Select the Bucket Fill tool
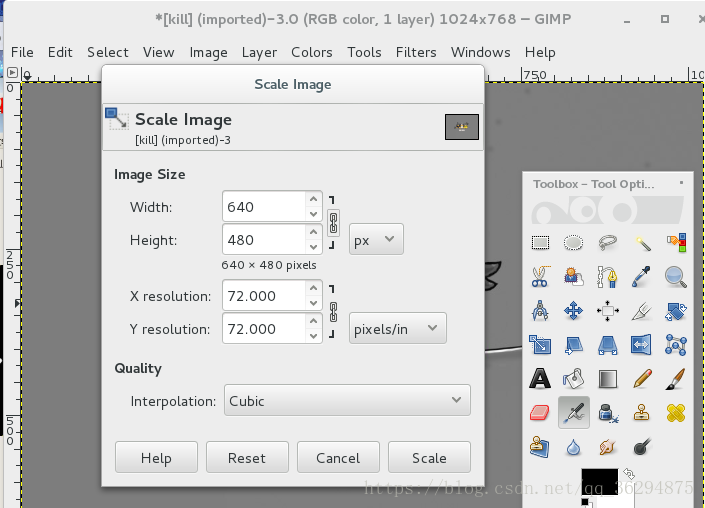The width and height of the screenshot is (705, 508). click(573, 379)
